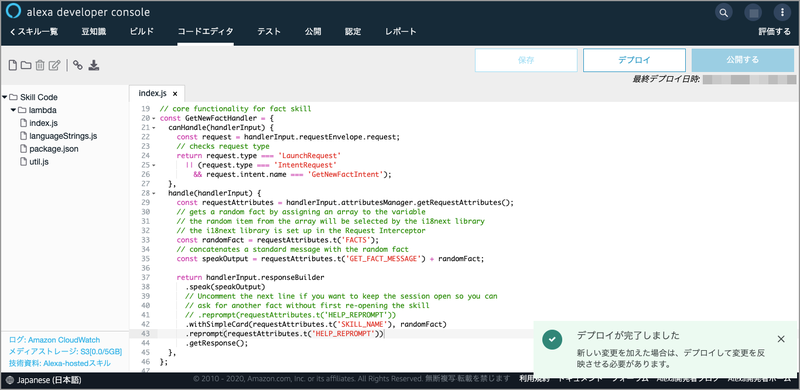This screenshot has height=390, width=800.
Task: Fold the code block at line 20
Action: tap(154, 118)
